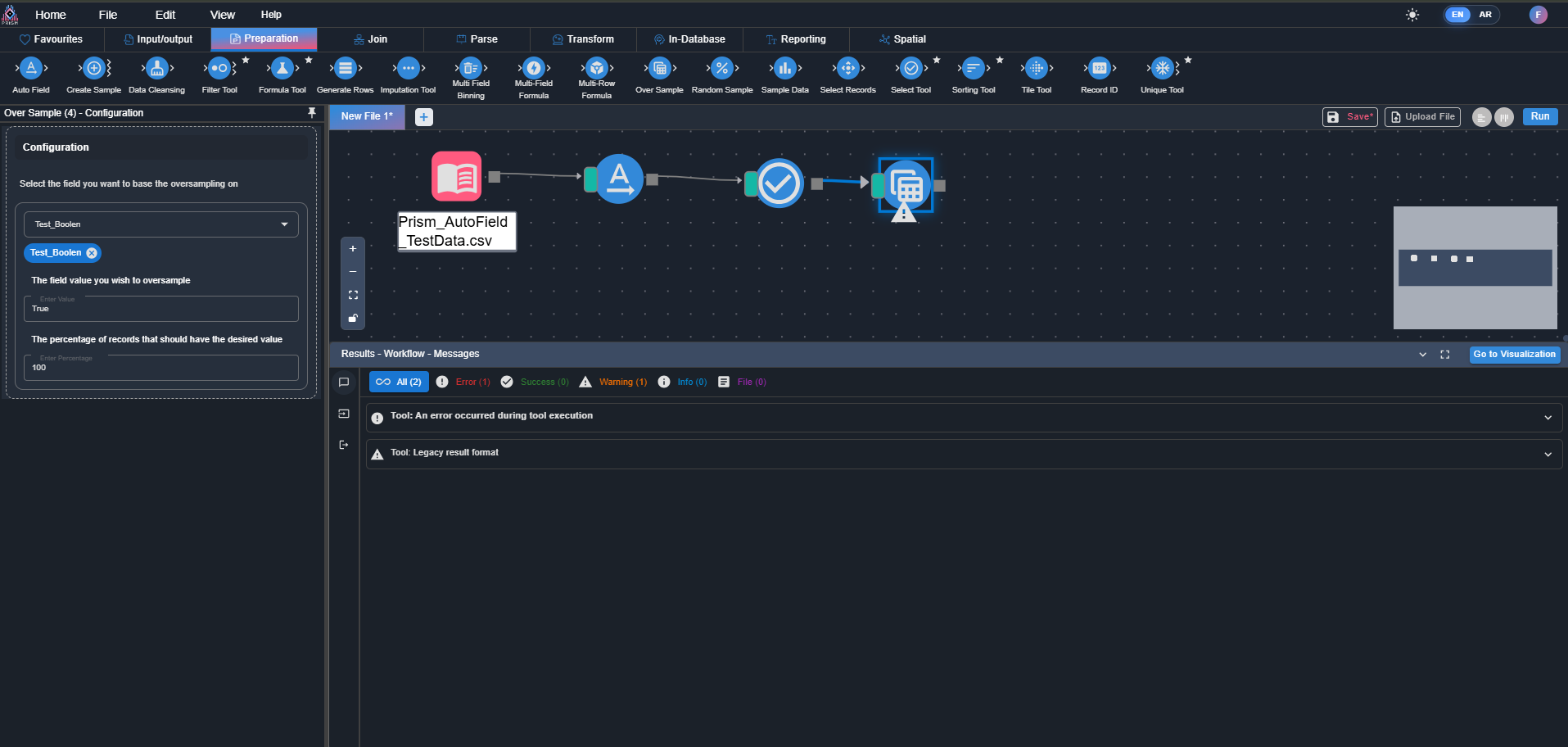Toggle the light/dark theme sun icon
Image resolution: width=1568 pixels, height=747 pixels.
tap(1412, 15)
